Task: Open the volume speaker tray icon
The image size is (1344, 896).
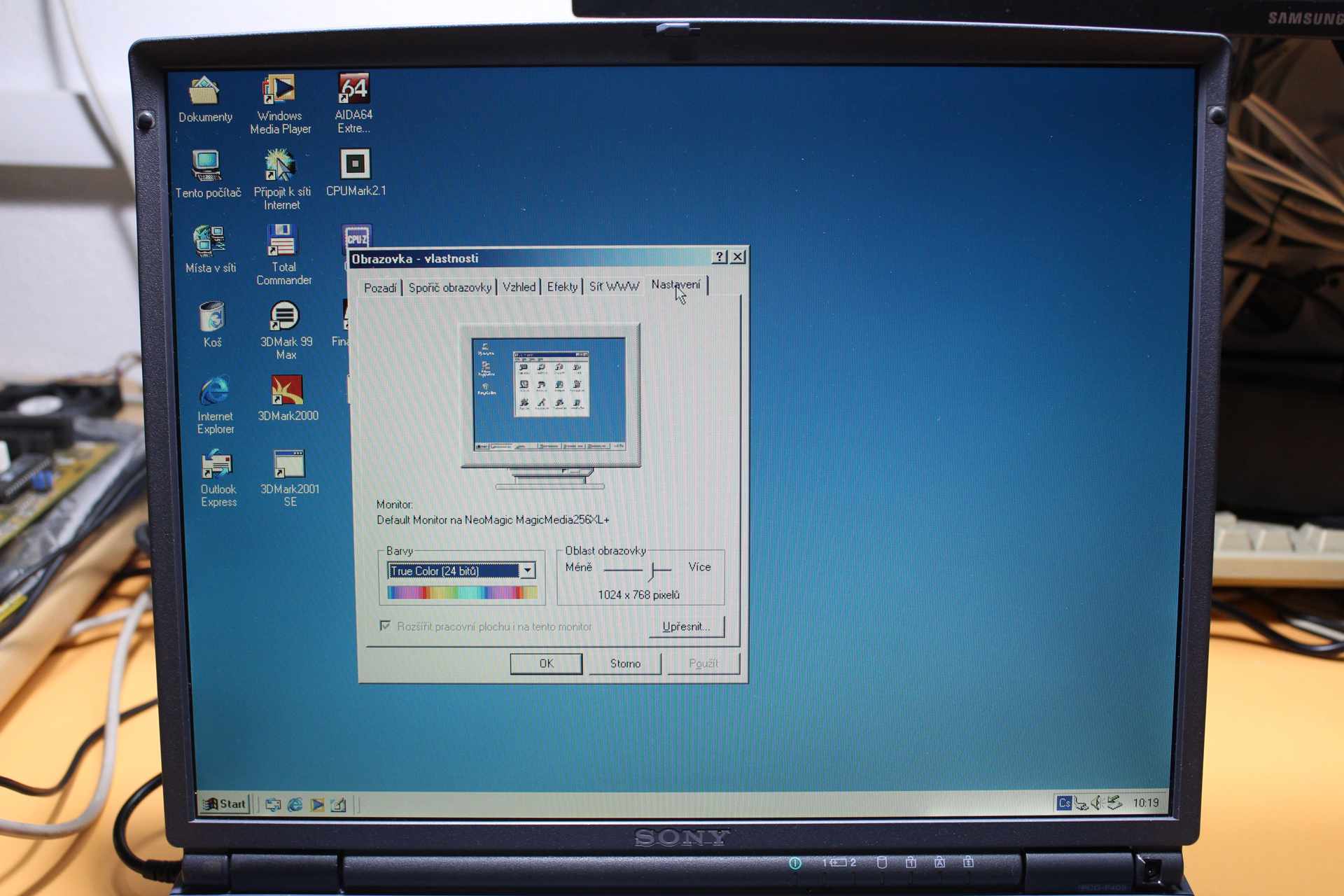Action: (1097, 803)
